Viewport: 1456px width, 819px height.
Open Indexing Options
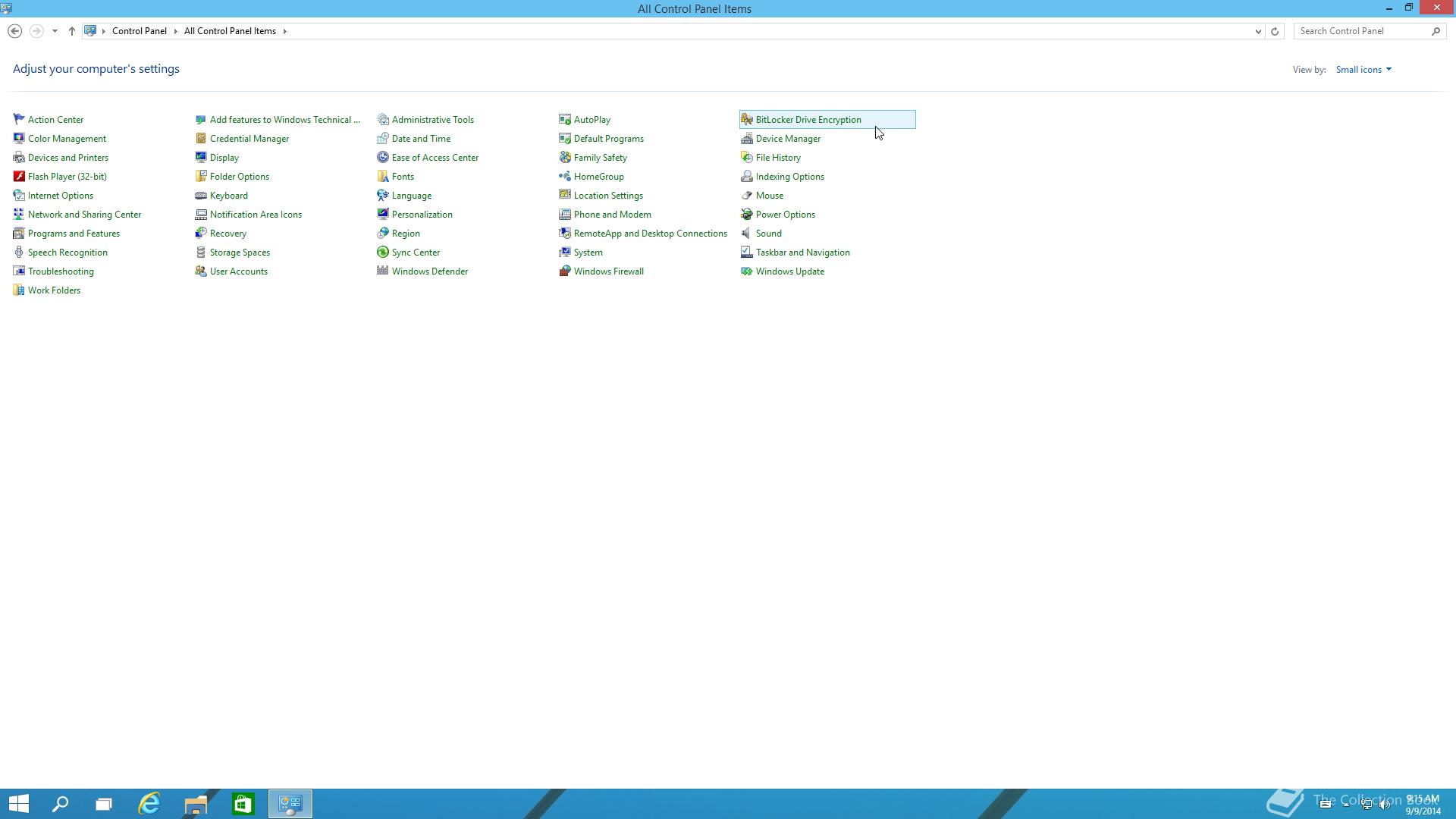point(789,176)
